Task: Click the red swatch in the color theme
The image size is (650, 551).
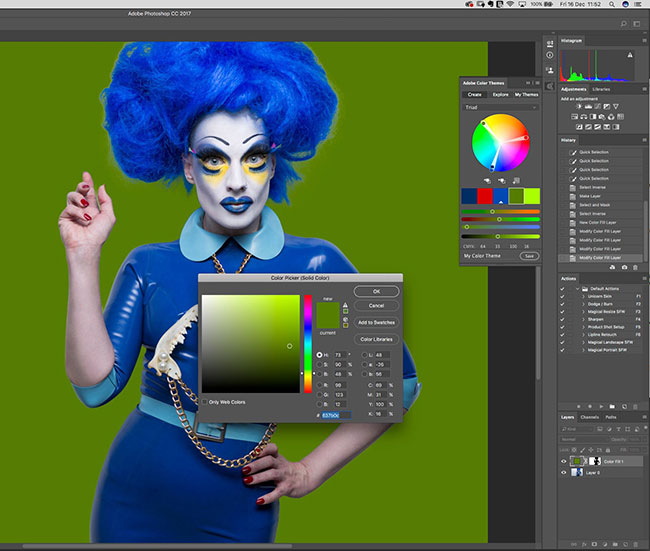Action: 485,197
